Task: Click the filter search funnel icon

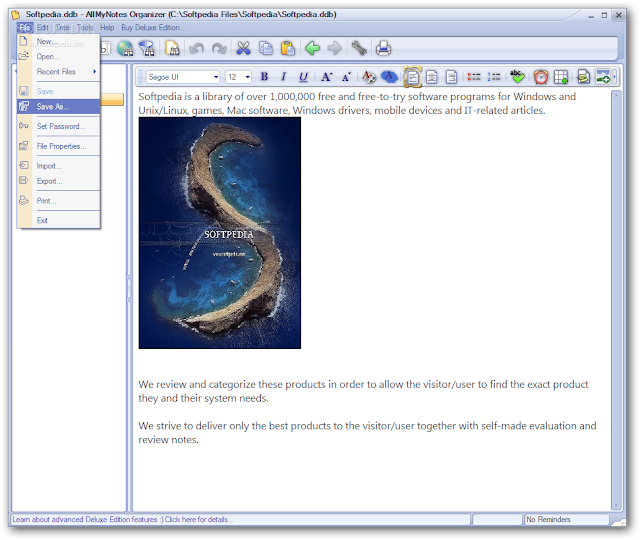Action: click(147, 48)
